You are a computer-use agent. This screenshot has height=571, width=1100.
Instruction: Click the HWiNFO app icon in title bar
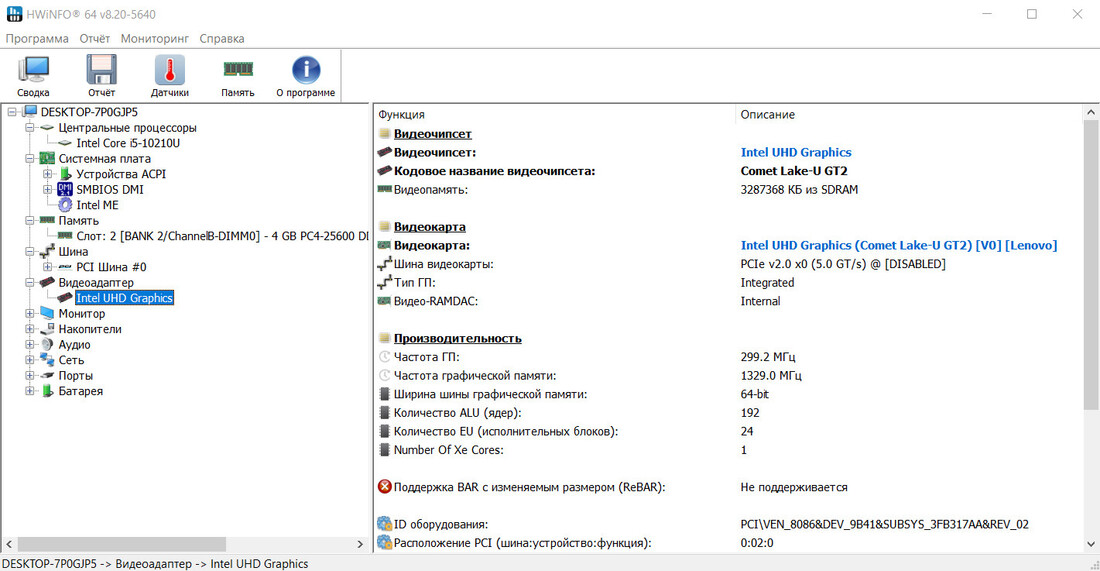14,14
